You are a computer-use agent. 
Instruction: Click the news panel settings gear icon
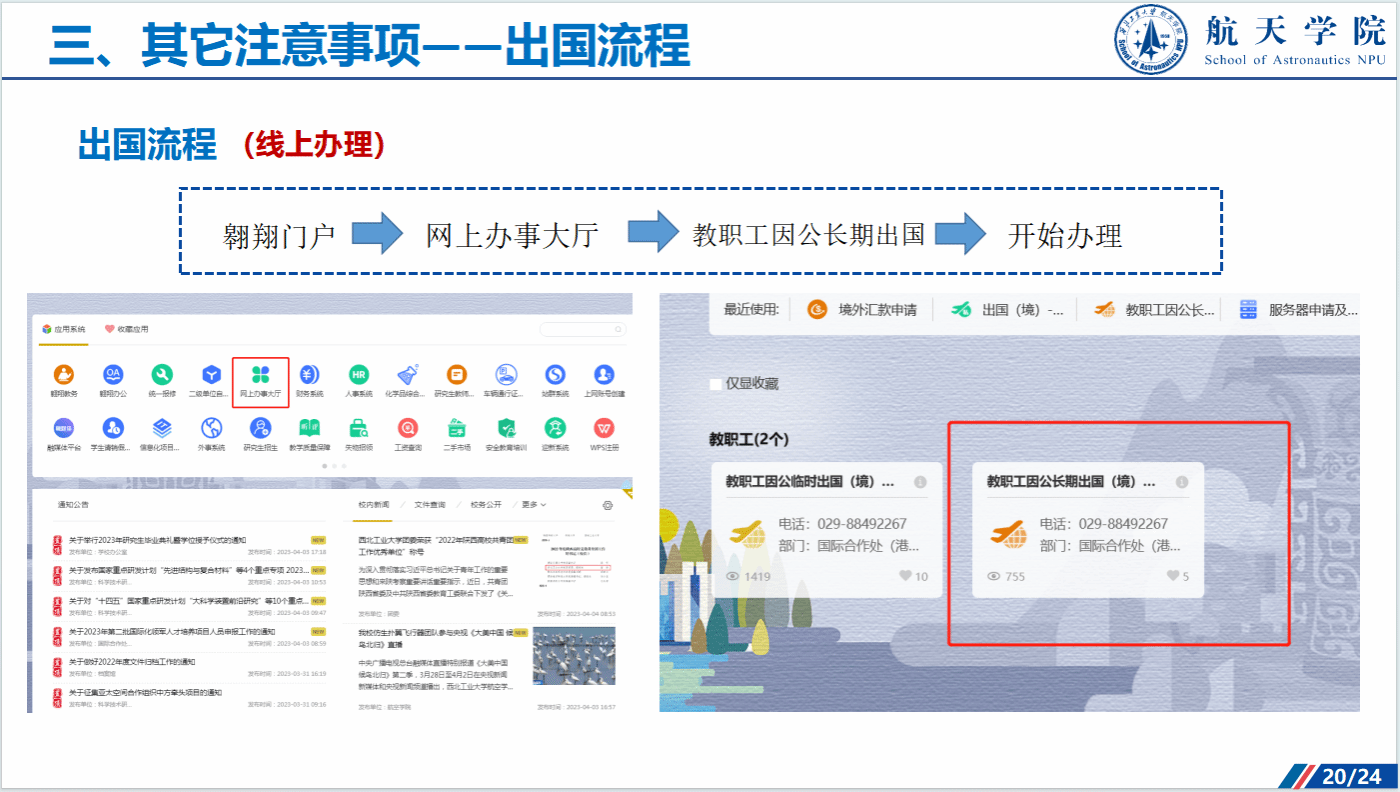(x=608, y=506)
